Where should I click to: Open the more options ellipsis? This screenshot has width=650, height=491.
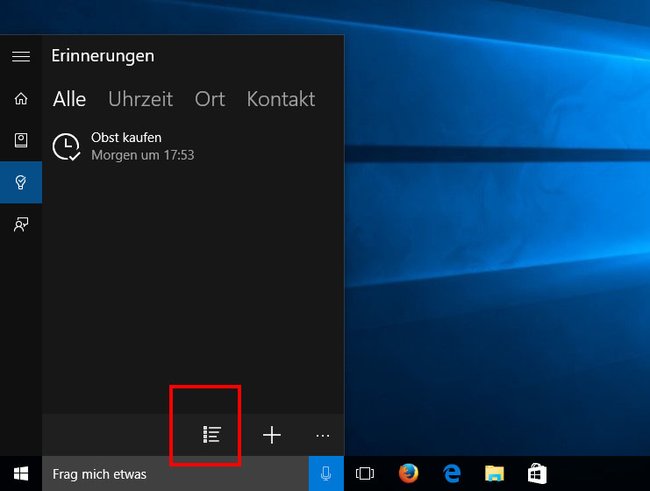(x=323, y=436)
